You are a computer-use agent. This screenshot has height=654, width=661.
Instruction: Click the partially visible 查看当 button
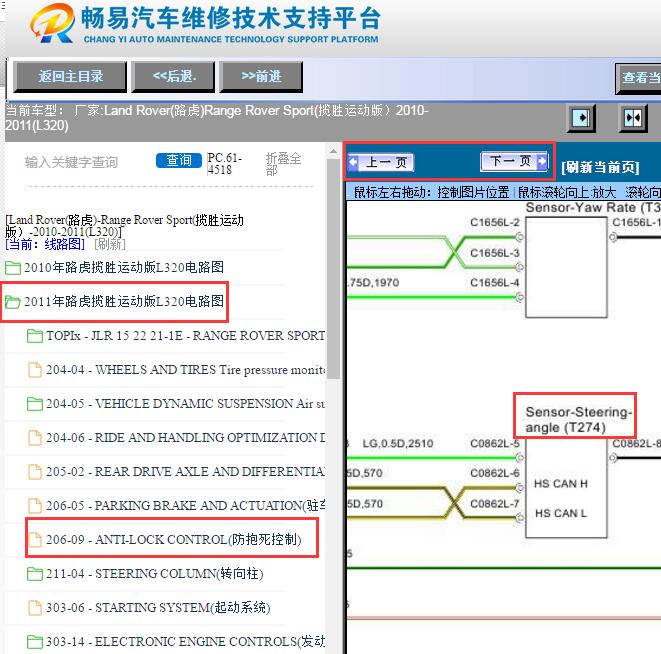click(x=639, y=78)
